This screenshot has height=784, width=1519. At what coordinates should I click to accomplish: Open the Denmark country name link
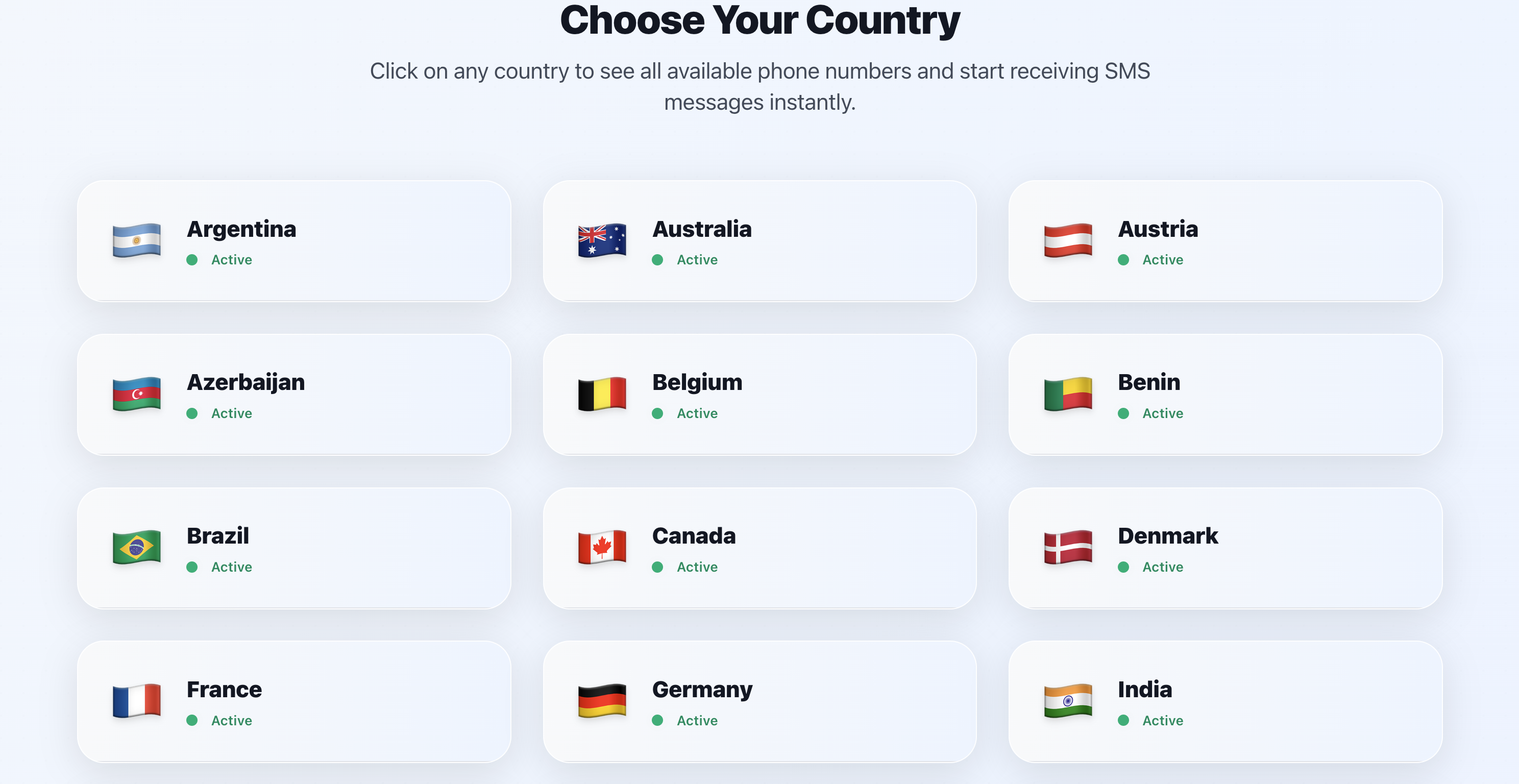coord(1167,536)
